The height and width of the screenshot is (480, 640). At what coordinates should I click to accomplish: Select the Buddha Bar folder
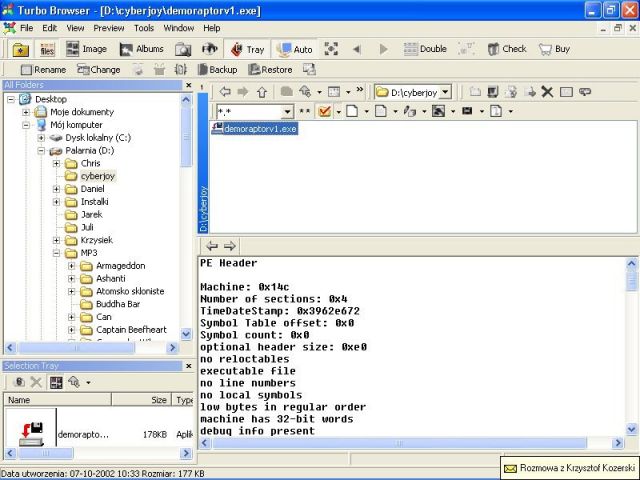pyautogui.click(x=118, y=304)
